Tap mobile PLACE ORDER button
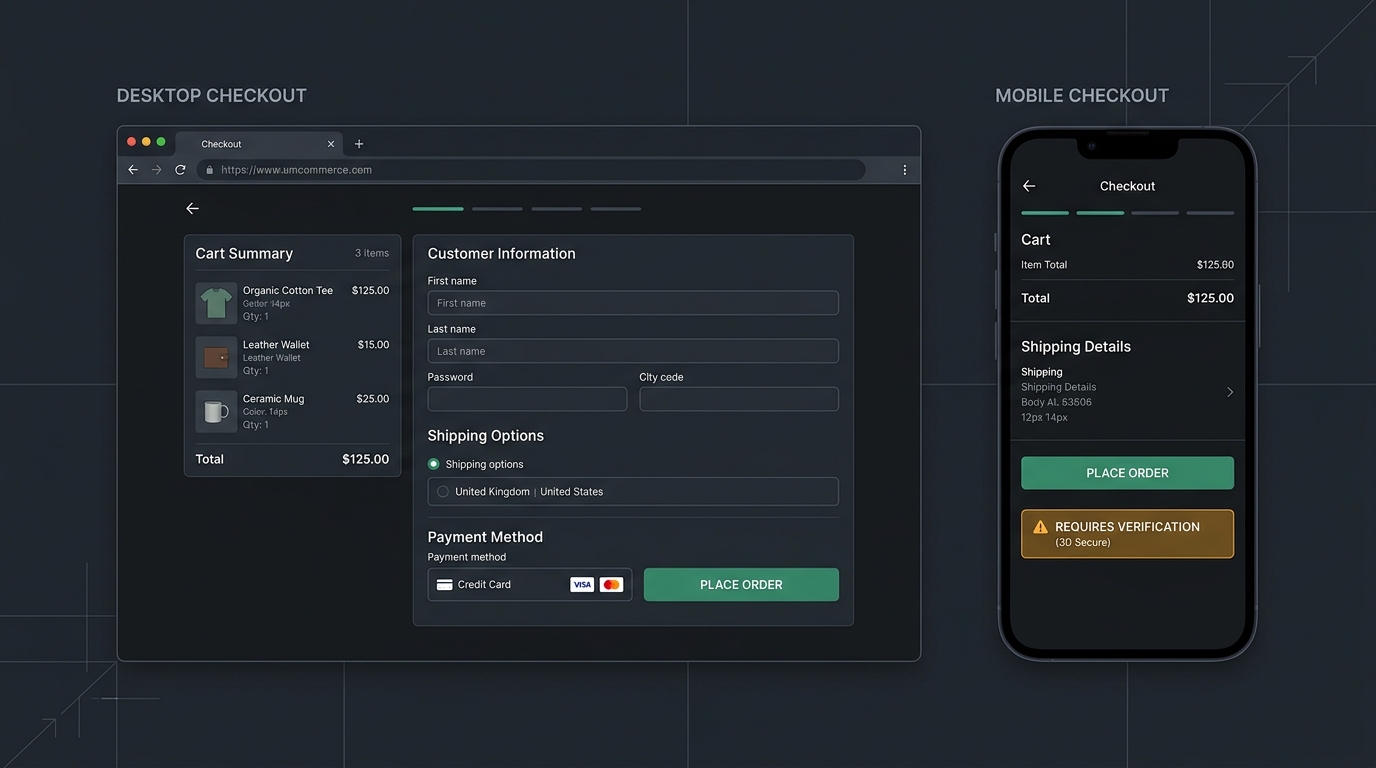Viewport: 1376px width, 768px height. [x=1127, y=473]
